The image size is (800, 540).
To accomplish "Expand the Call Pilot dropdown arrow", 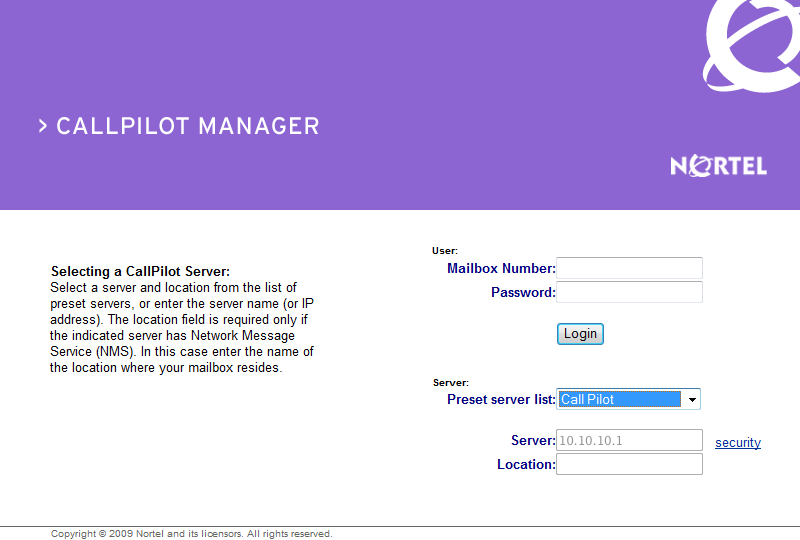I will pos(692,399).
